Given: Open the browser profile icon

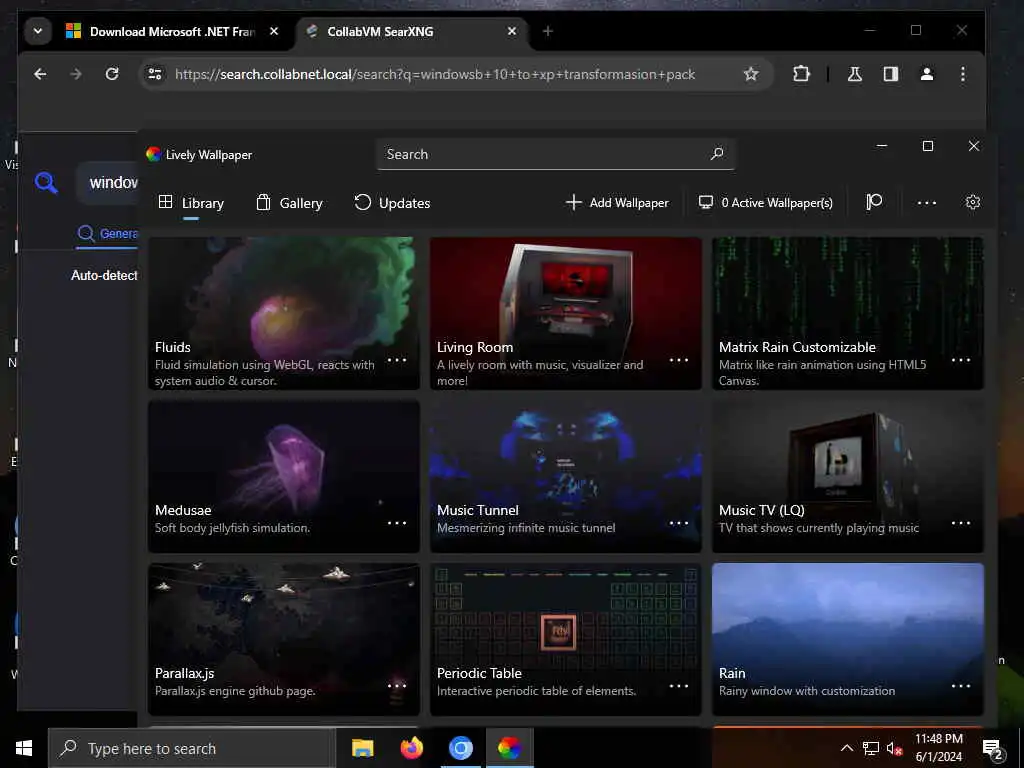Looking at the screenshot, I should (927, 74).
